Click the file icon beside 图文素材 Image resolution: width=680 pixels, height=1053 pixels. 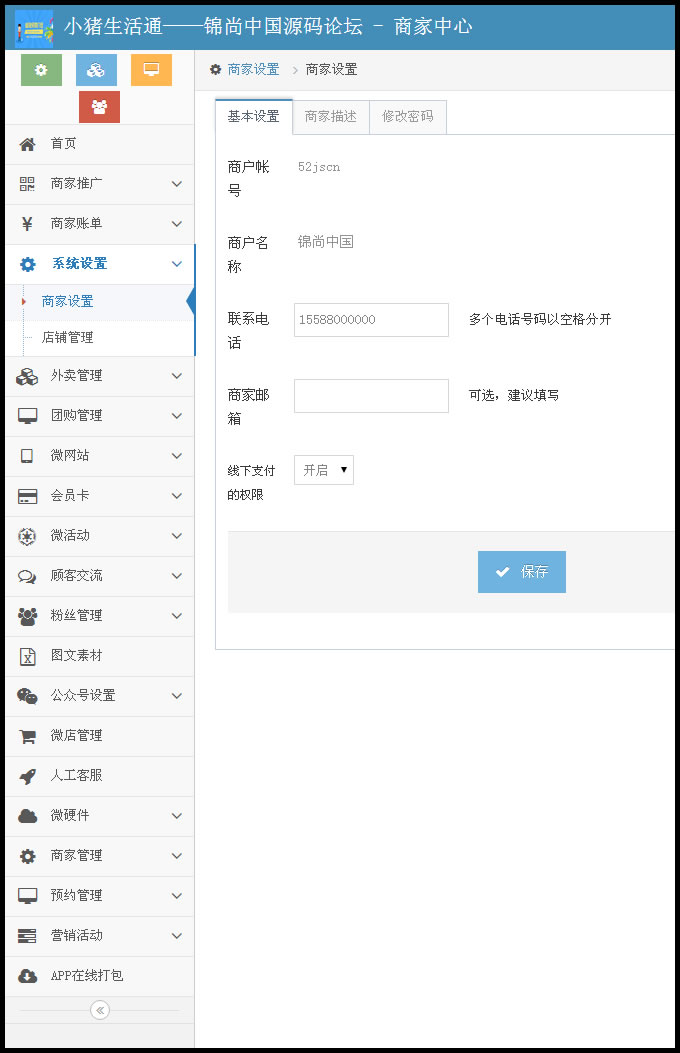tap(28, 656)
